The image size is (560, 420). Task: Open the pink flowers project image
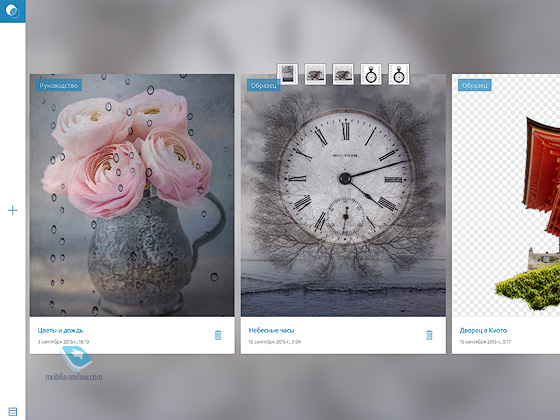click(132, 195)
